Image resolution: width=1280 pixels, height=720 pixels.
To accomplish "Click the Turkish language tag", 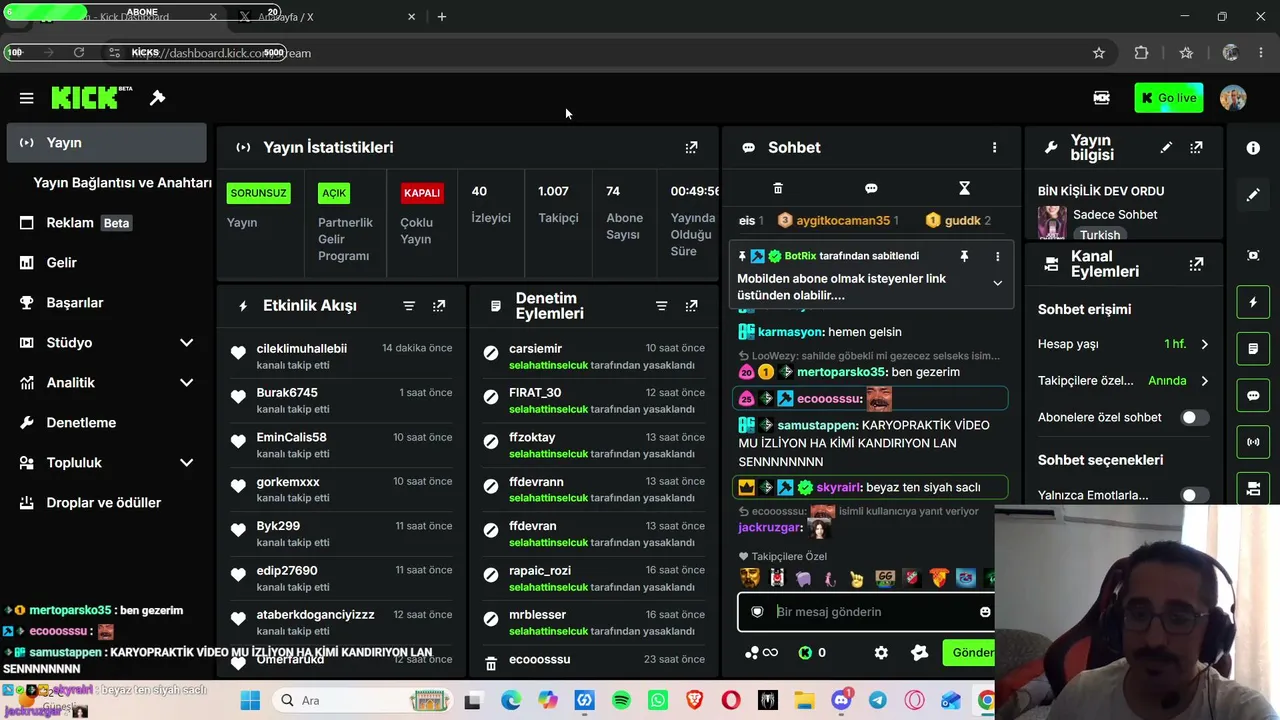I will point(1100,235).
